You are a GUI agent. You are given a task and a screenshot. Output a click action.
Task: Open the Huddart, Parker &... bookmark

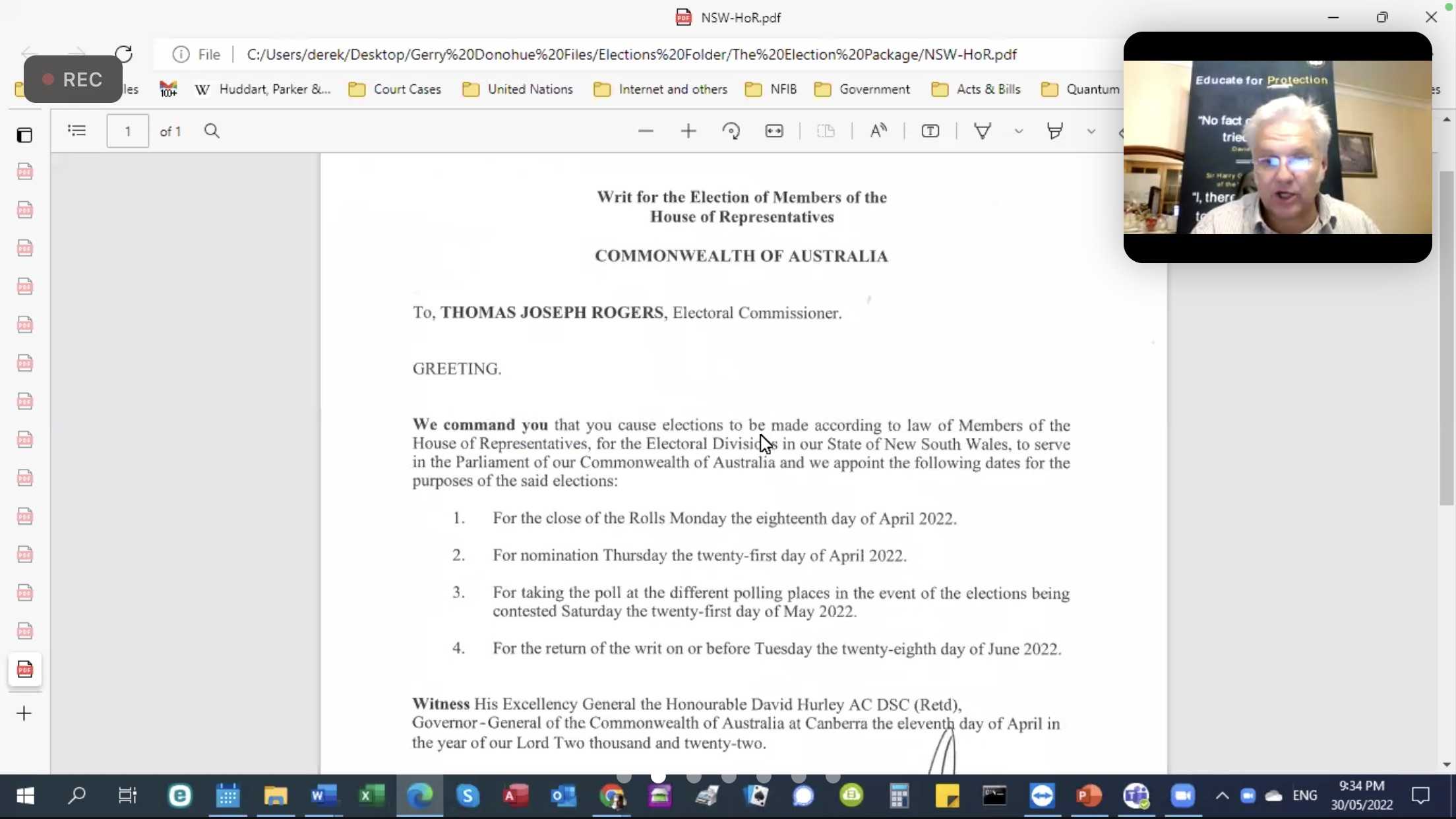coord(263,89)
